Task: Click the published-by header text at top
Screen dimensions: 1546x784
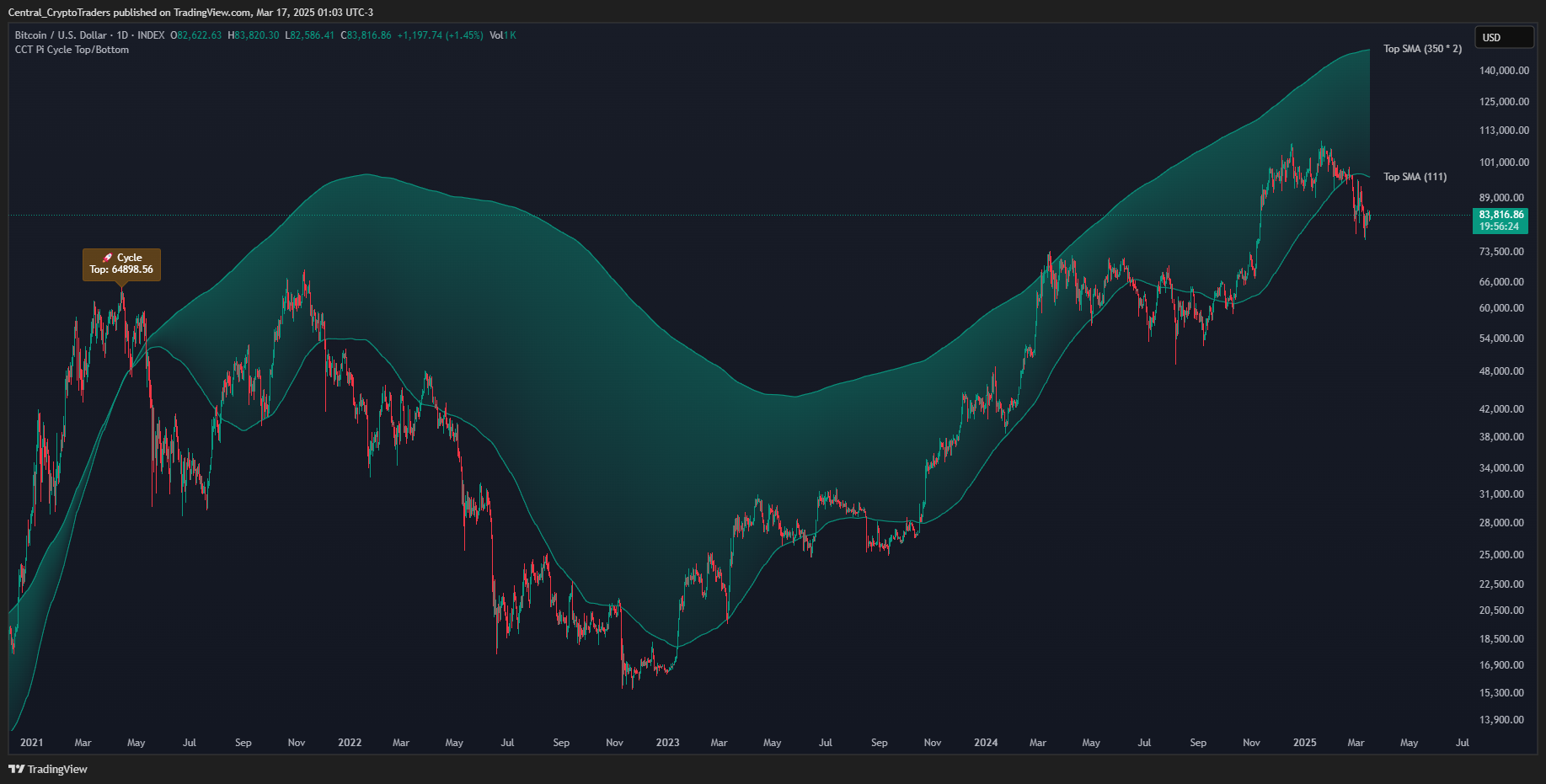Action: [x=190, y=13]
